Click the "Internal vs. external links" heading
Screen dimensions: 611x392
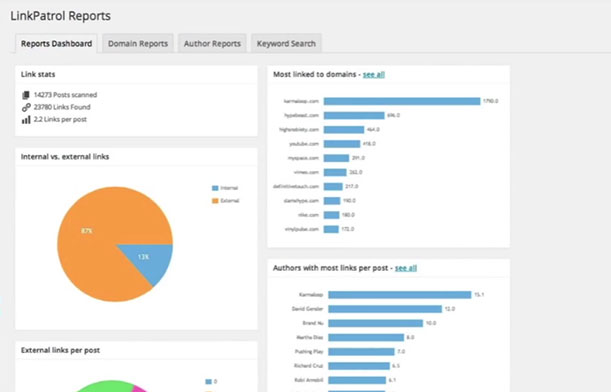pos(65,157)
